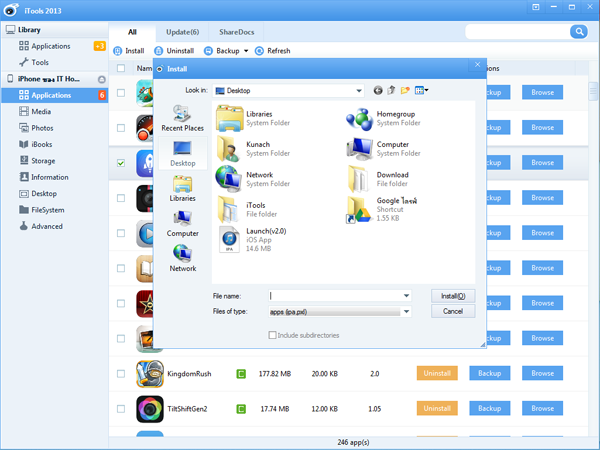
Task: Toggle Include subdirectories checkbox
Action: tap(272, 335)
